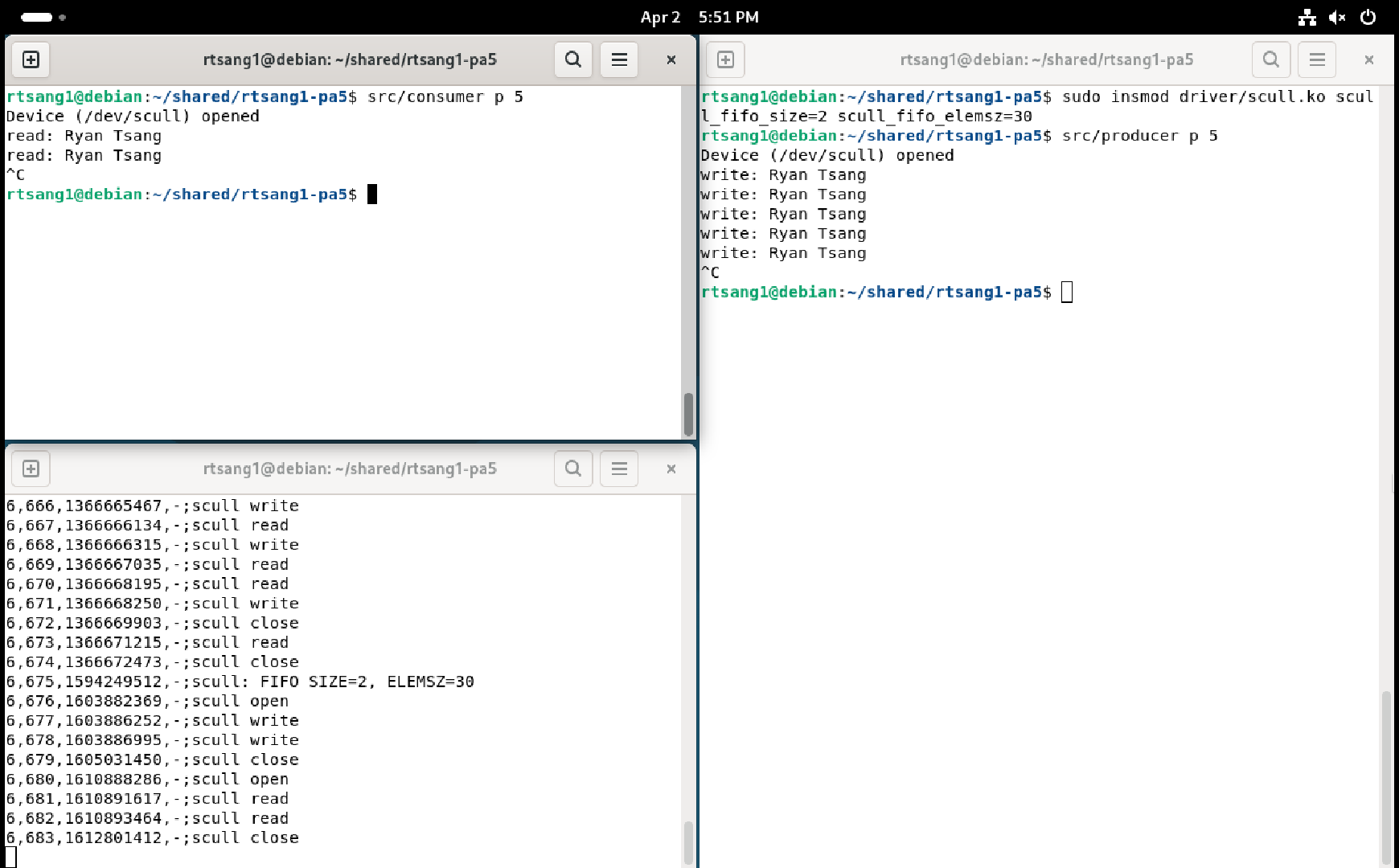1399x868 pixels.
Task: Click search icon in top-left terminal
Action: click(x=572, y=59)
